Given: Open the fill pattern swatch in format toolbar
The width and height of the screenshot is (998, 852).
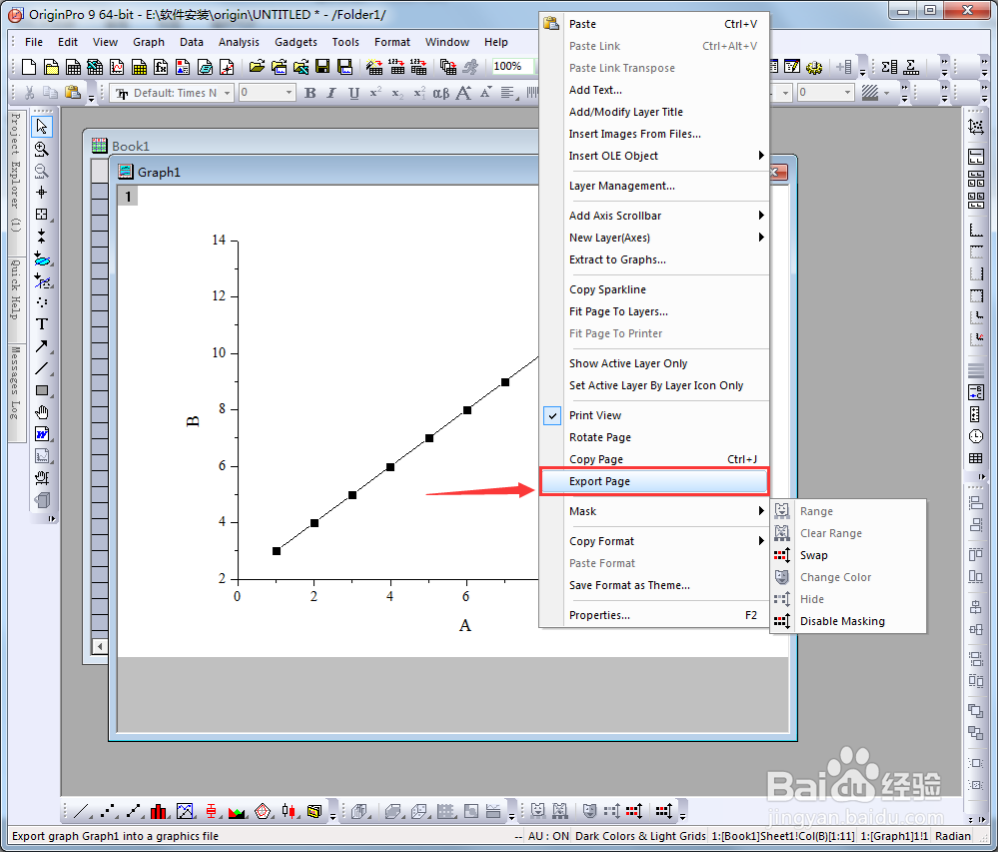Looking at the screenshot, I should tap(870, 93).
